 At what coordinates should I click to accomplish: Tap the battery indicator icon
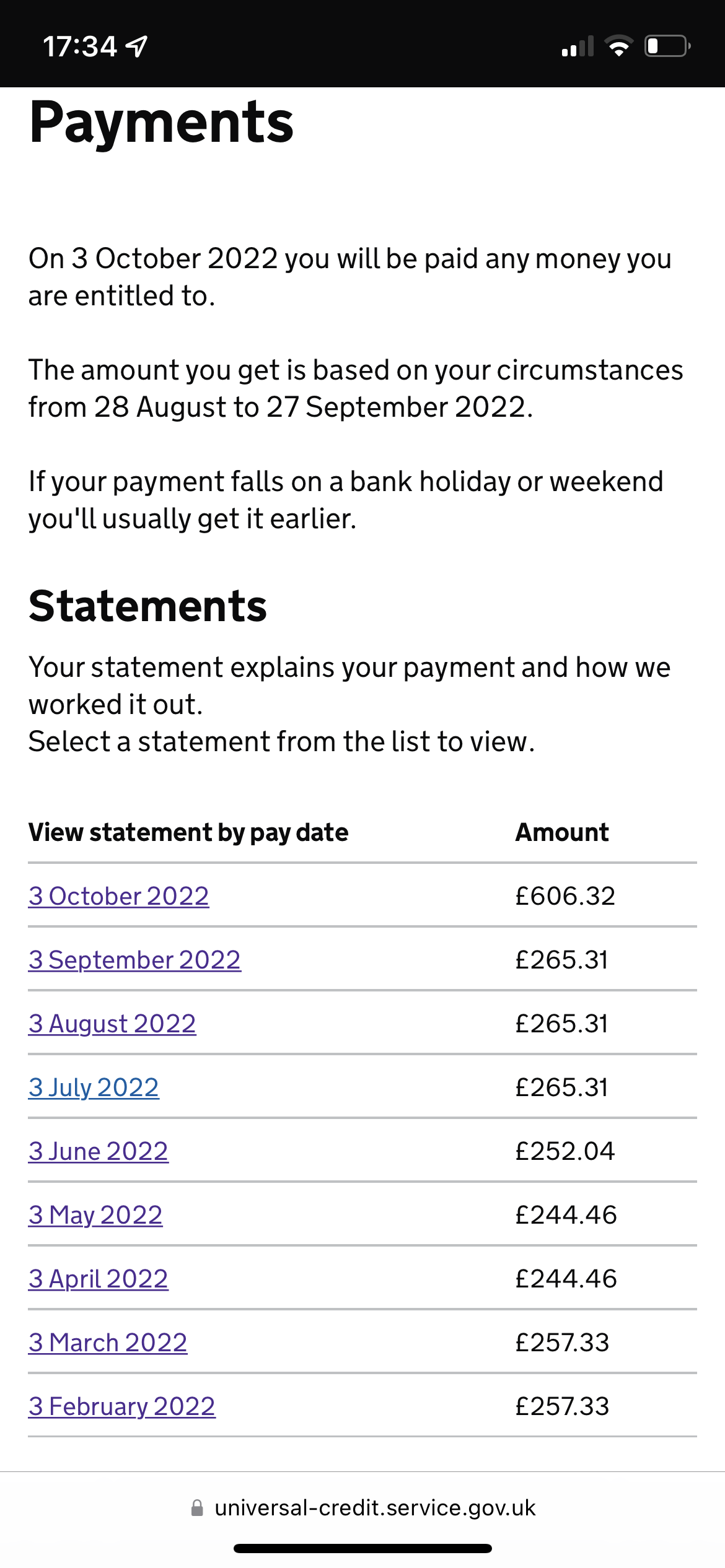(668, 46)
